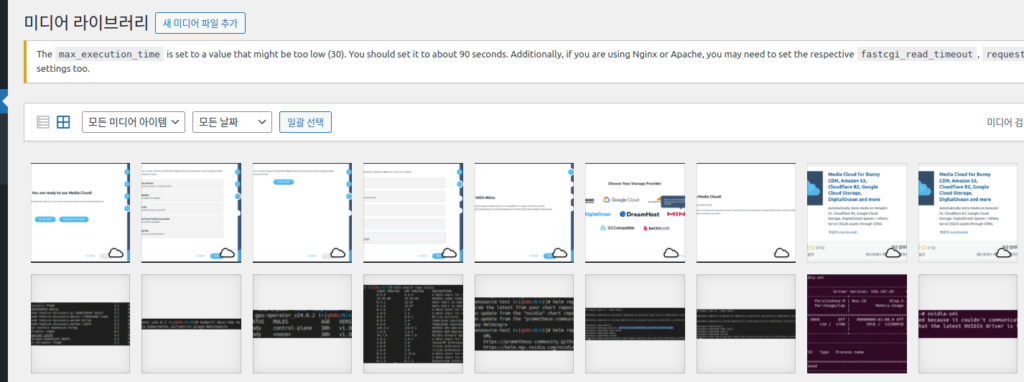Open the tall helm search repo nvidia table thumbnail
This screenshot has width=1024, height=382.
(413, 324)
